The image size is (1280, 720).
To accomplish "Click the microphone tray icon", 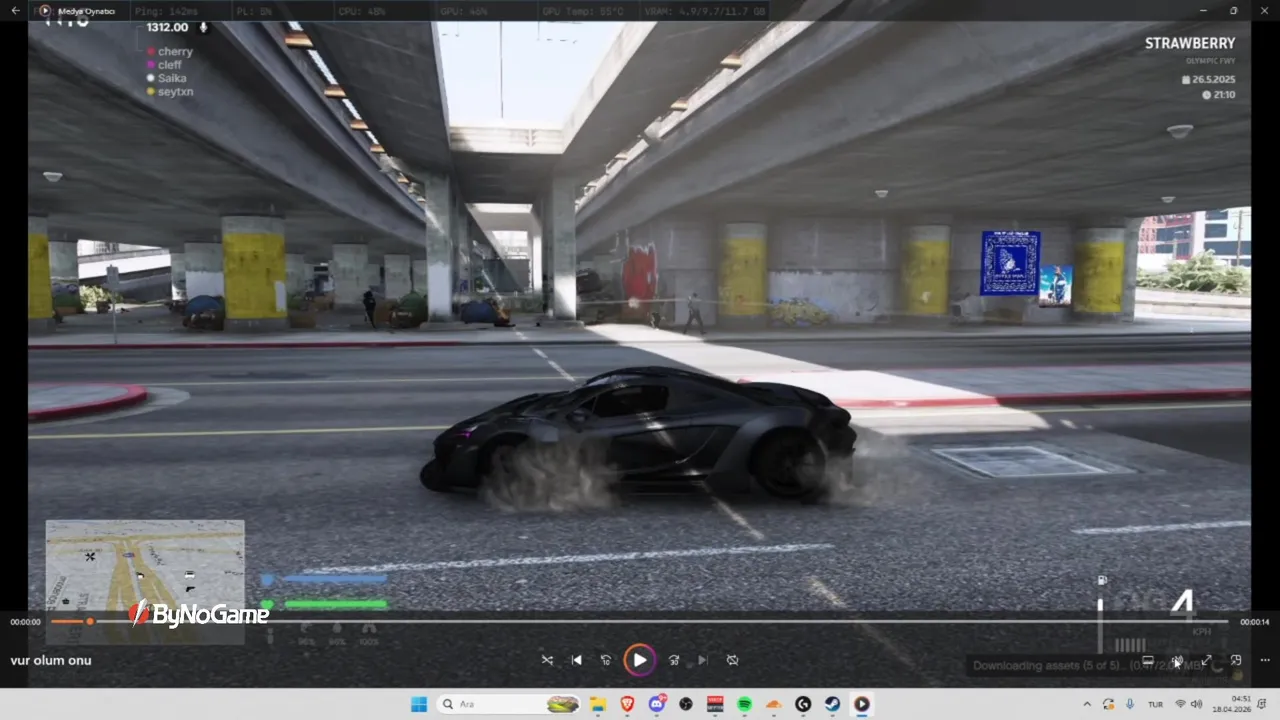I will tap(1130, 704).
